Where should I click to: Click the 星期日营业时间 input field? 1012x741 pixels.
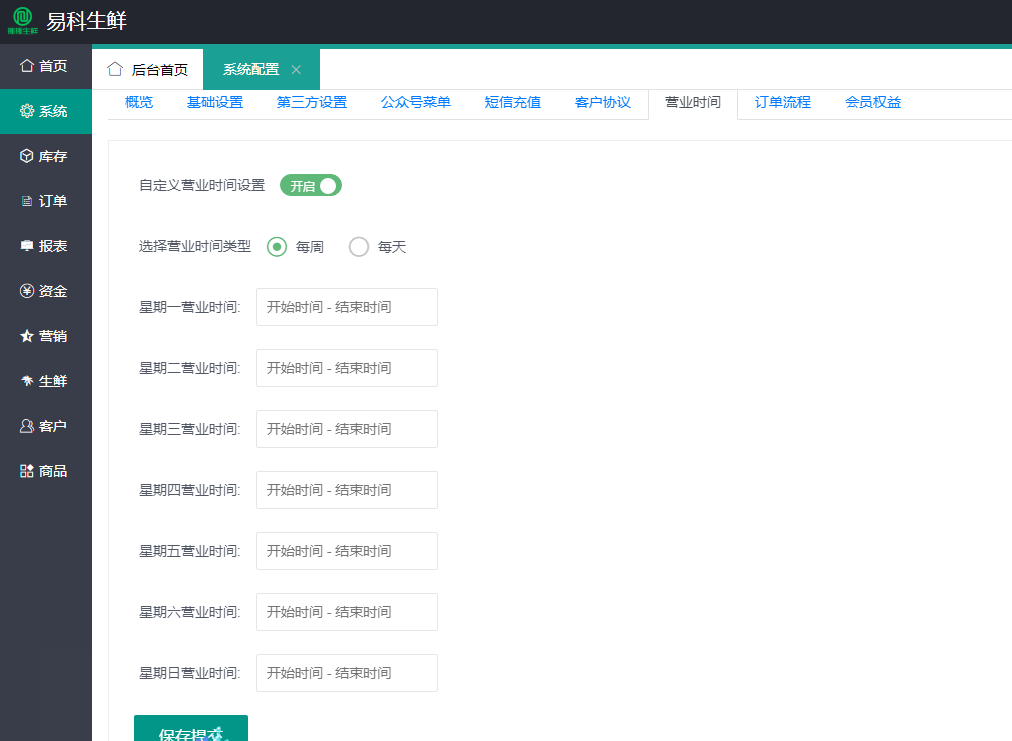pyautogui.click(x=346, y=673)
